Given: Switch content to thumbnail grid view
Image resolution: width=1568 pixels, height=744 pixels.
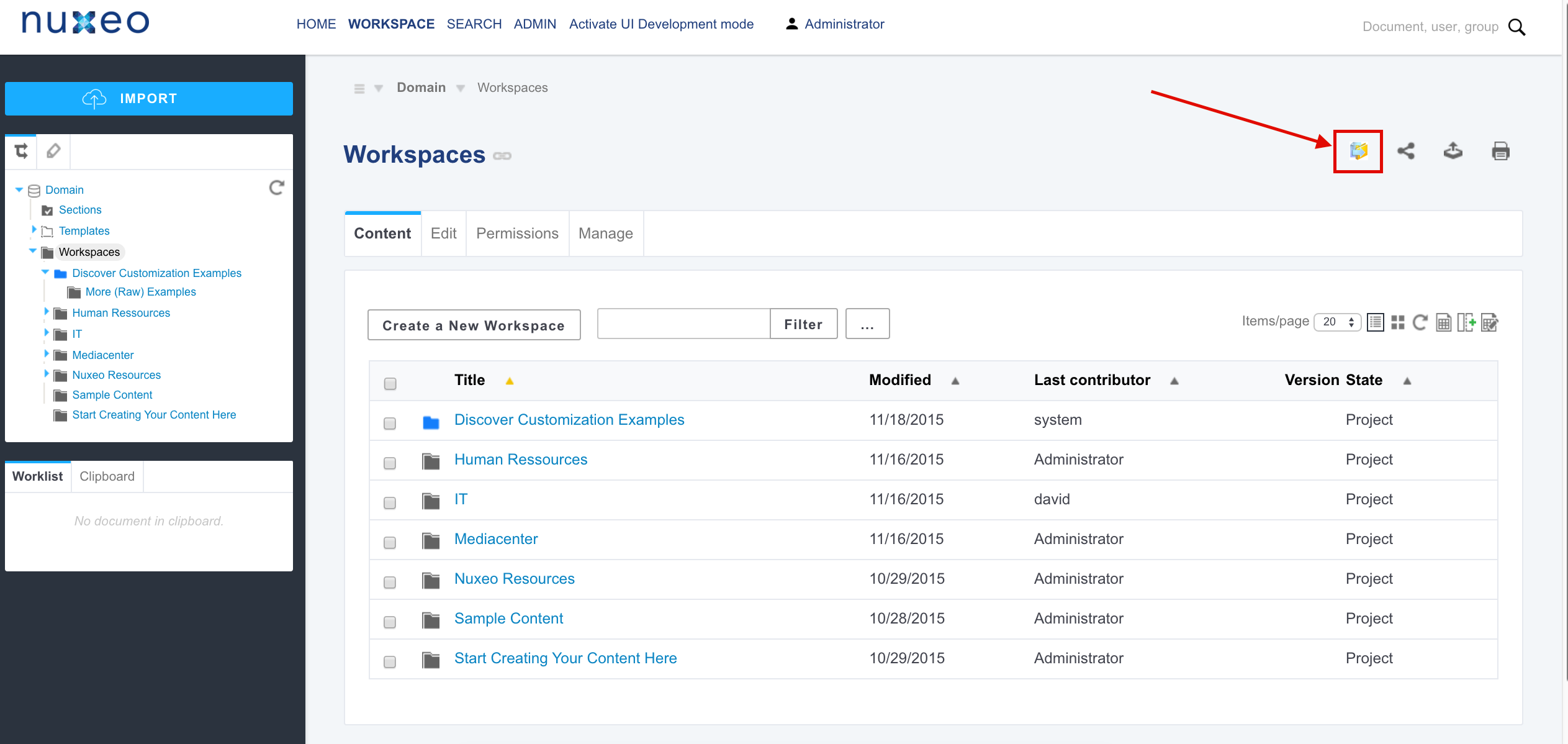Looking at the screenshot, I should coord(1398,322).
